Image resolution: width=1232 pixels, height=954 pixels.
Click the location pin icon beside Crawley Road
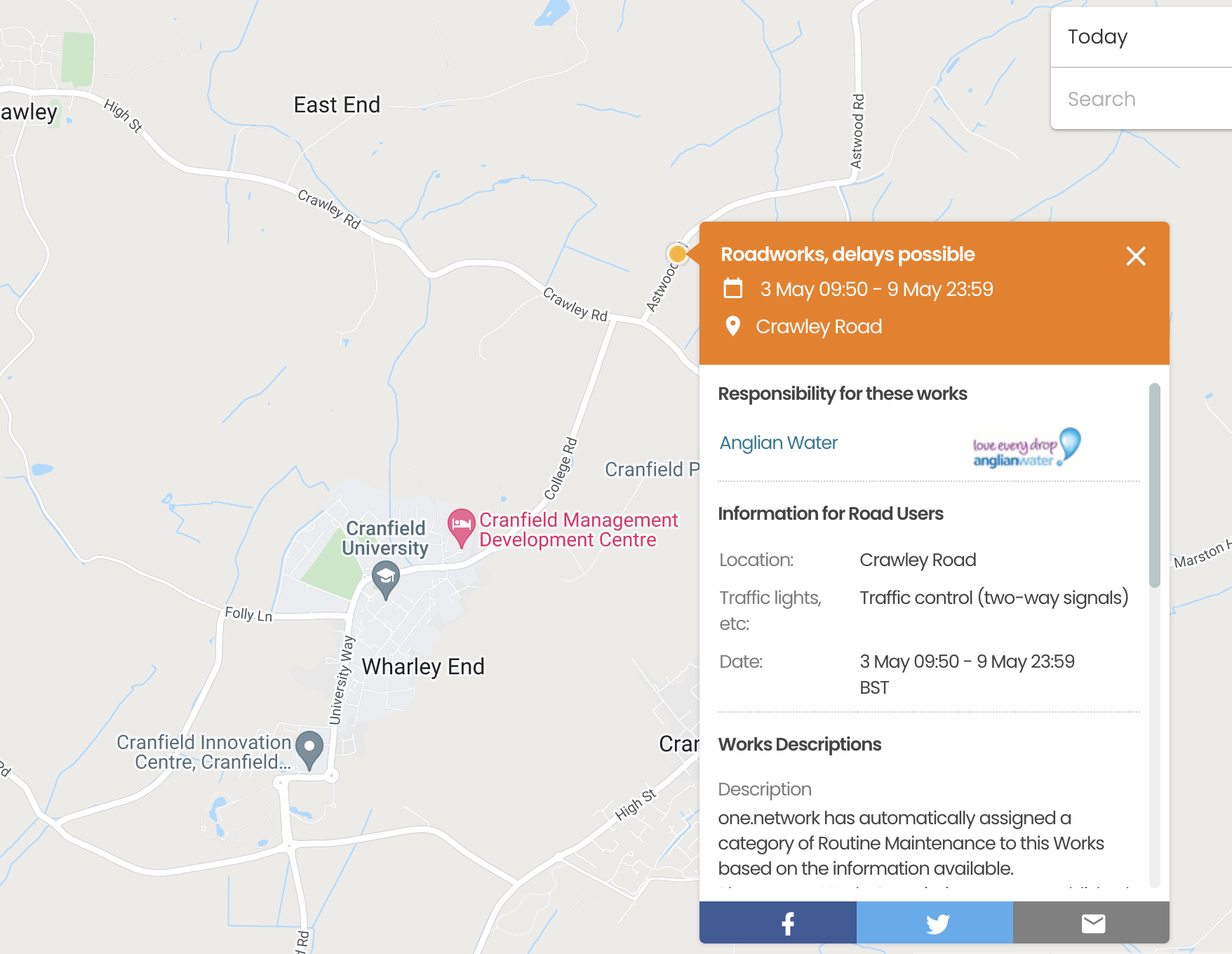click(x=732, y=326)
